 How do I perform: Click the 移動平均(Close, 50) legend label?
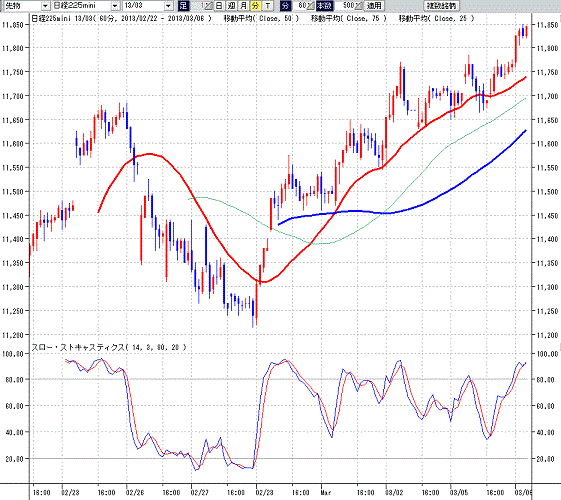point(262,18)
